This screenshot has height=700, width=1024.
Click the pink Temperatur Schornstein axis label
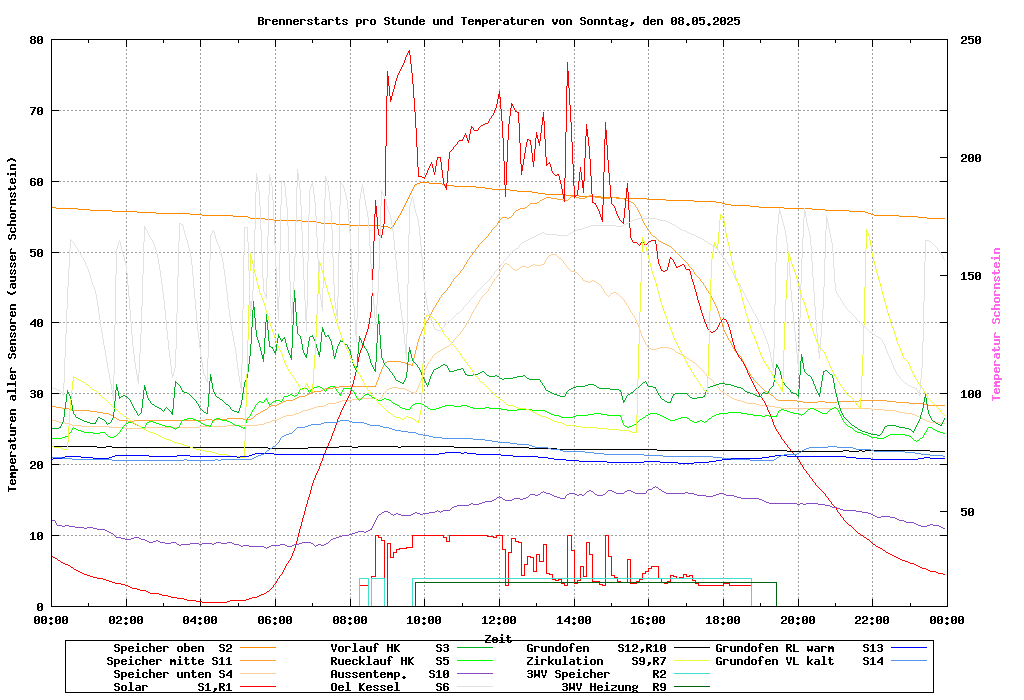click(x=995, y=324)
